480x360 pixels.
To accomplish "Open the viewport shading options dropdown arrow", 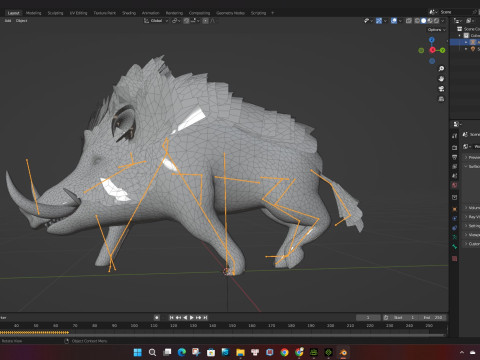I will point(443,21).
